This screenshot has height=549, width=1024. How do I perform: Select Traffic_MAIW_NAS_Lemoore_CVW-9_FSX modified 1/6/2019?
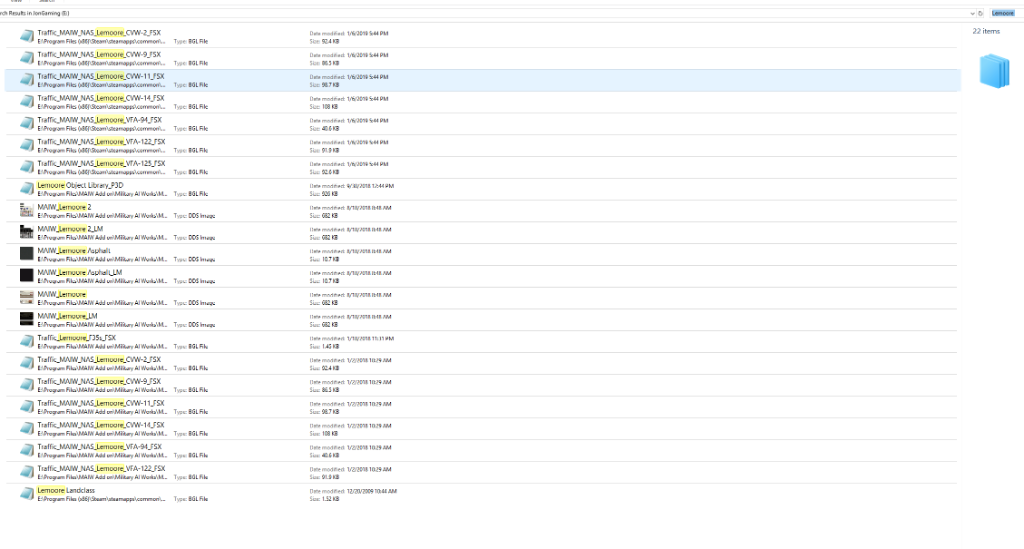[99, 54]
